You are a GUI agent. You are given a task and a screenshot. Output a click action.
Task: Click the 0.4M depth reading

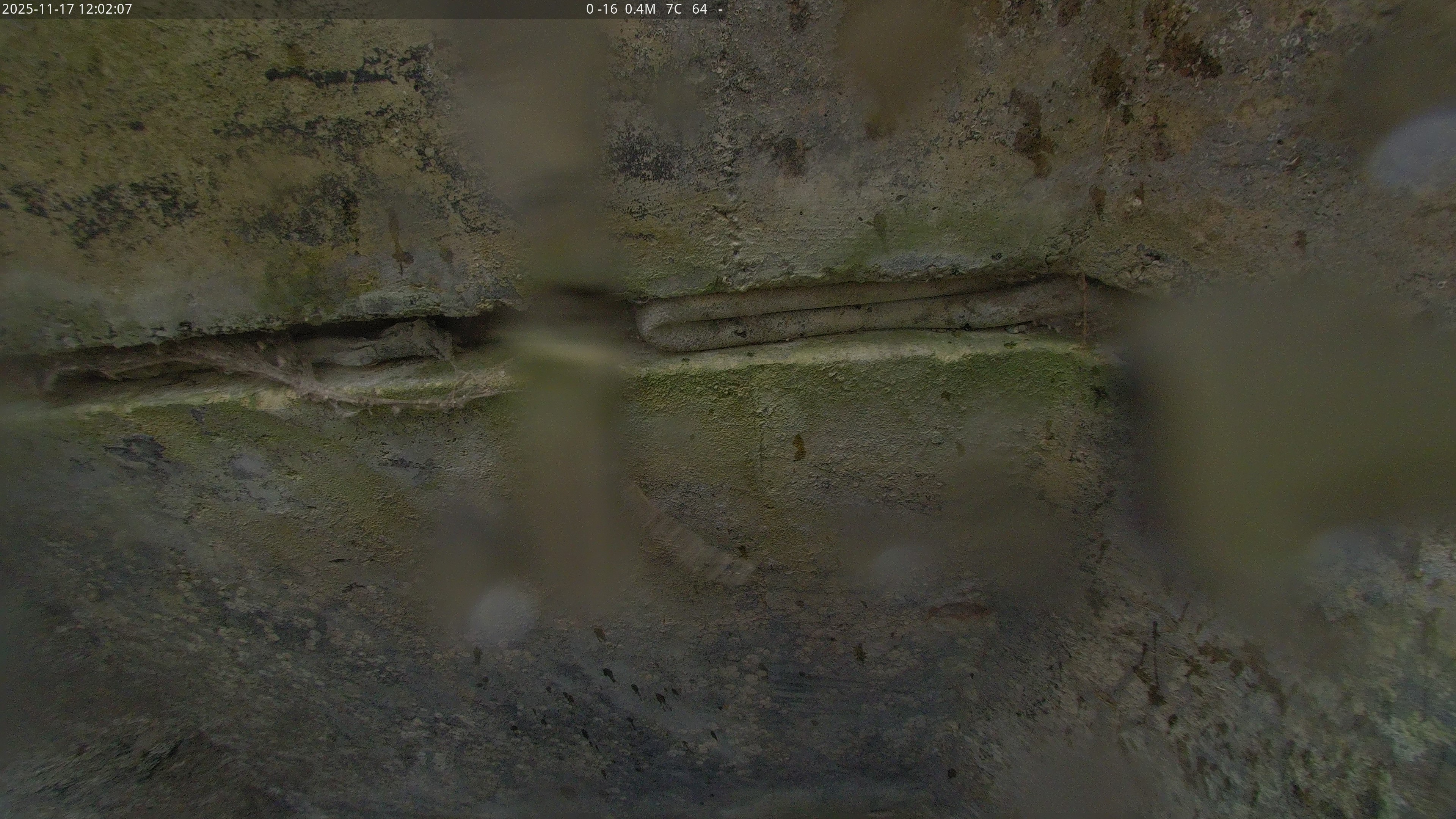(x=640, y=9)
